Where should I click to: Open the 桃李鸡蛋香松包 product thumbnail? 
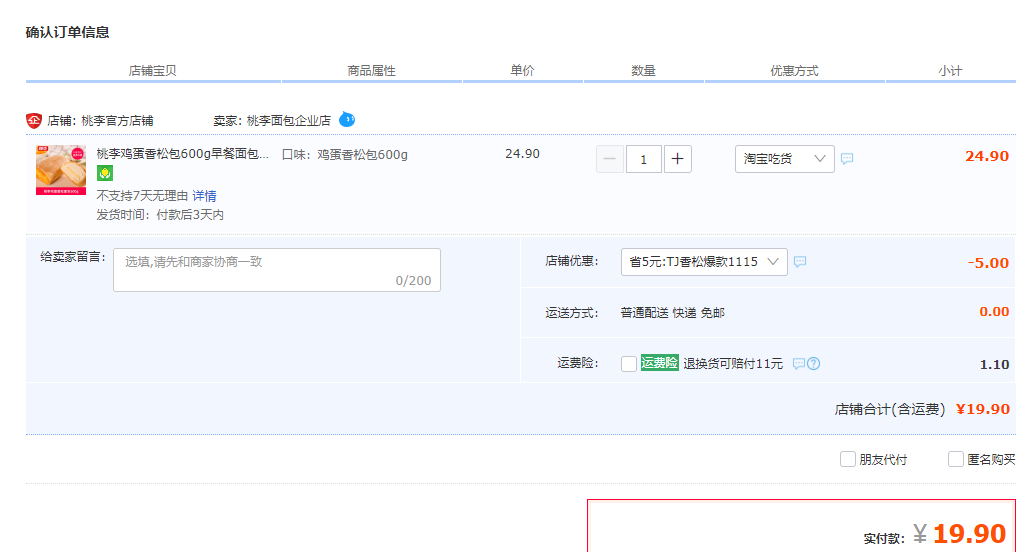pyautogui.click(x=61, y=170)
